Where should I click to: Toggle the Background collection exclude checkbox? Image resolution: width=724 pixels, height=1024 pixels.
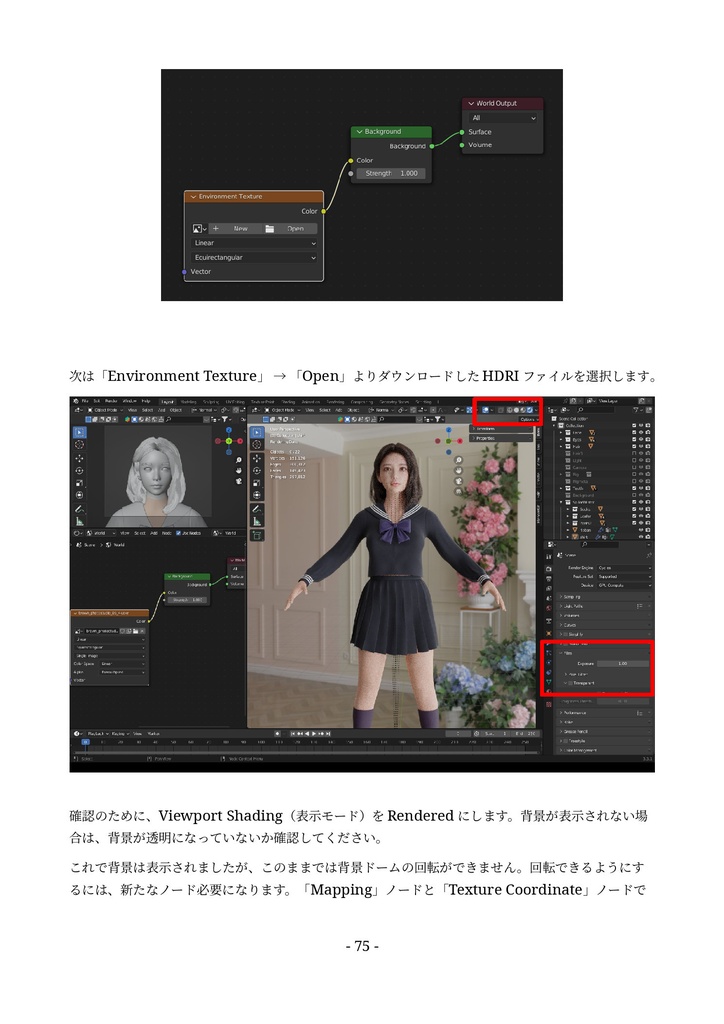[x=634, y=496]
